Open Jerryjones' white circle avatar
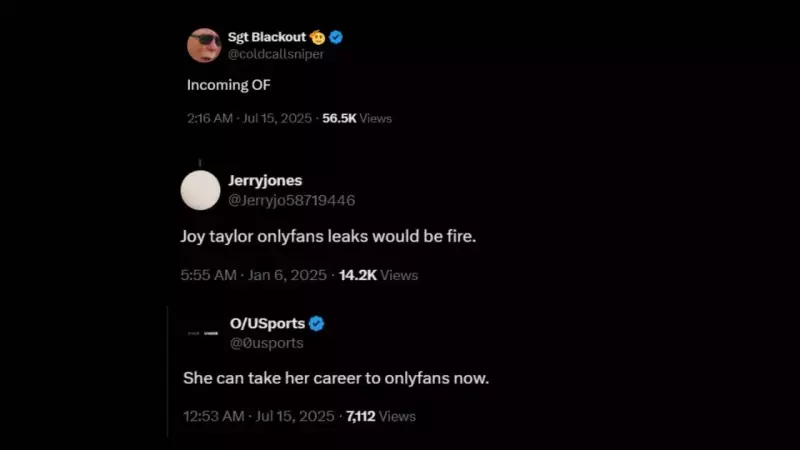 pos(200,190)
